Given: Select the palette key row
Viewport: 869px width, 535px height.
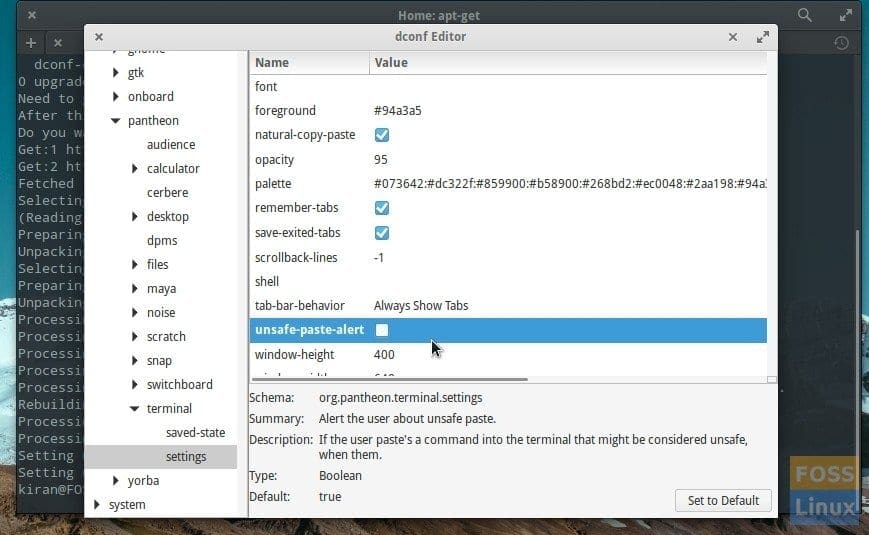Looking at the screenshot, I should point(508,184).
